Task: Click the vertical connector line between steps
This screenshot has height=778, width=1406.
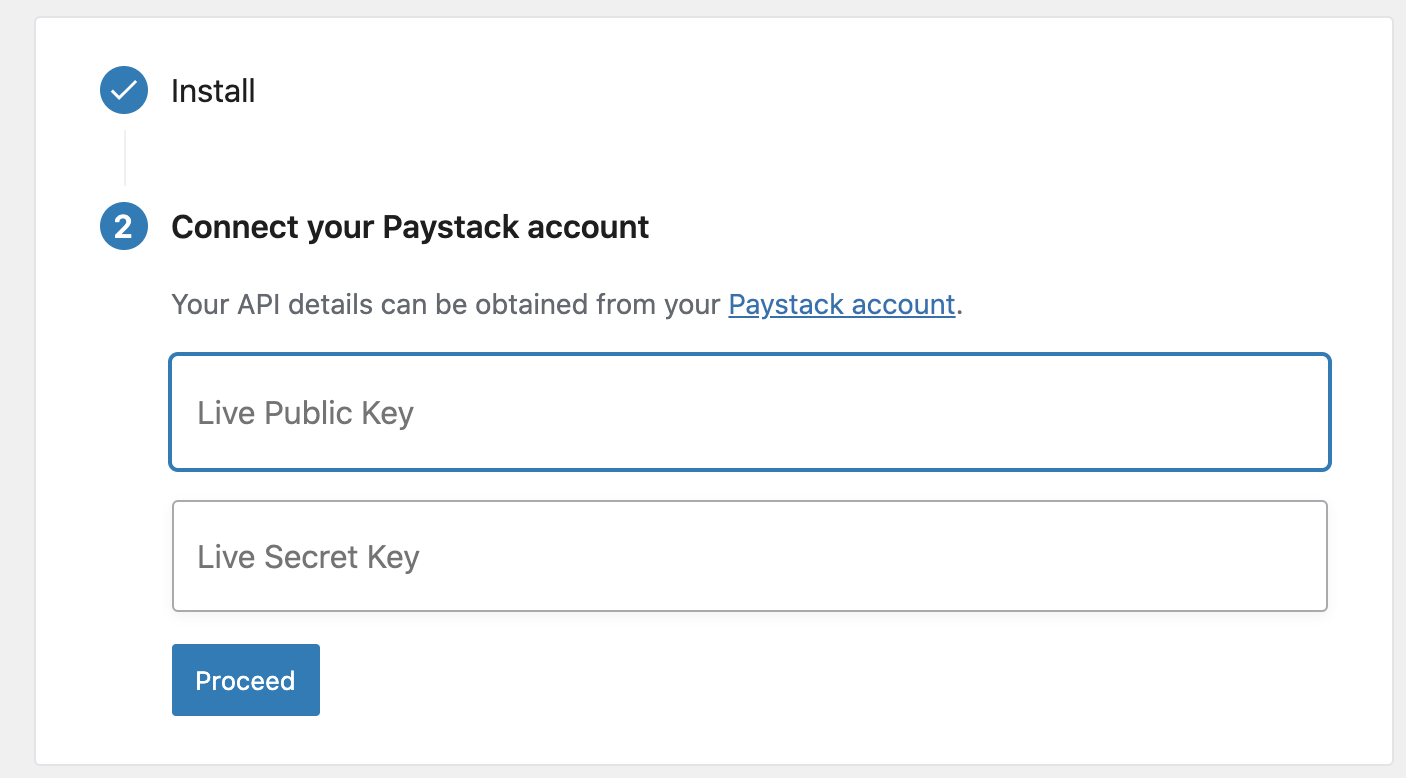Action: (x=125, y=158)
